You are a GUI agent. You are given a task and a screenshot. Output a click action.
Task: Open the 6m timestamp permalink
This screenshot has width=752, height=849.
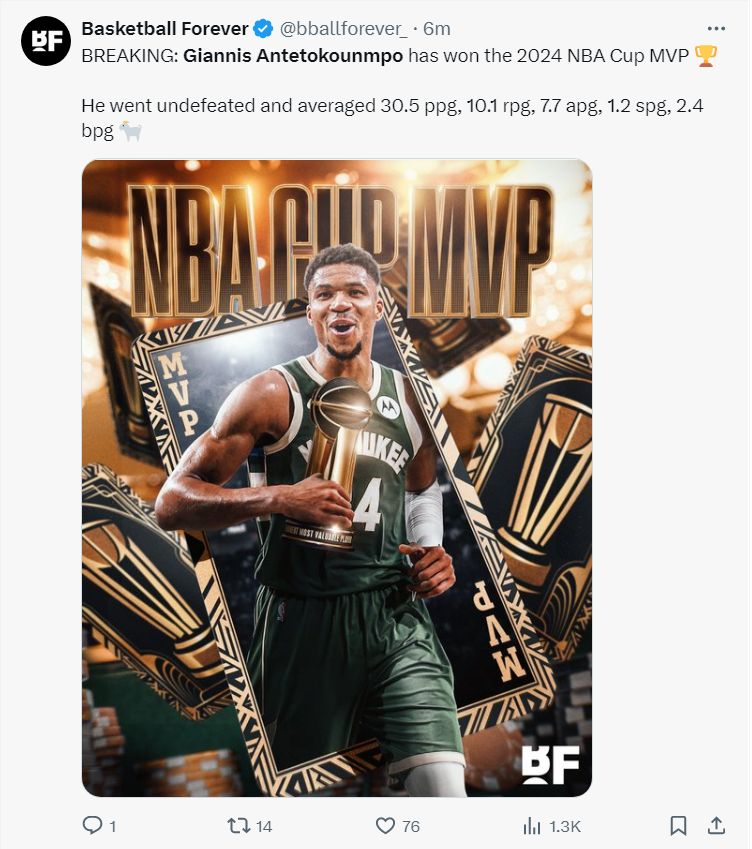tap(436, 28)
